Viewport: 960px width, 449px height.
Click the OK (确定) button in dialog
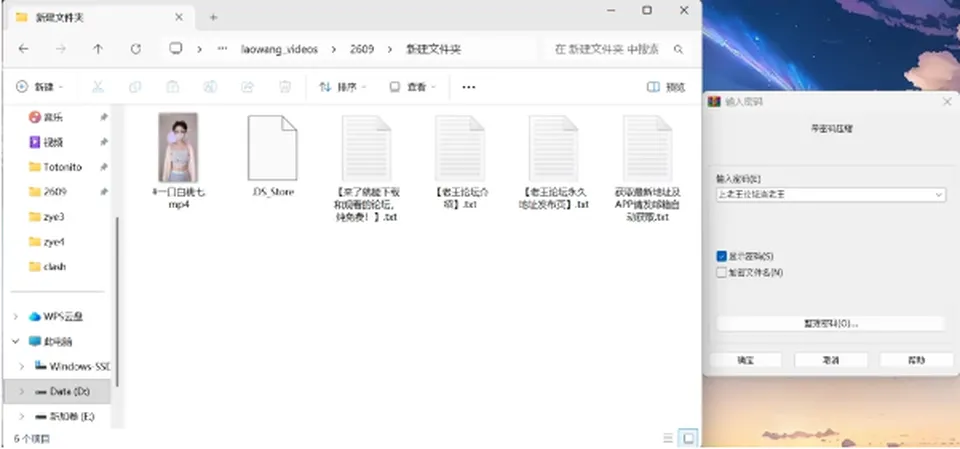point(745,360)
